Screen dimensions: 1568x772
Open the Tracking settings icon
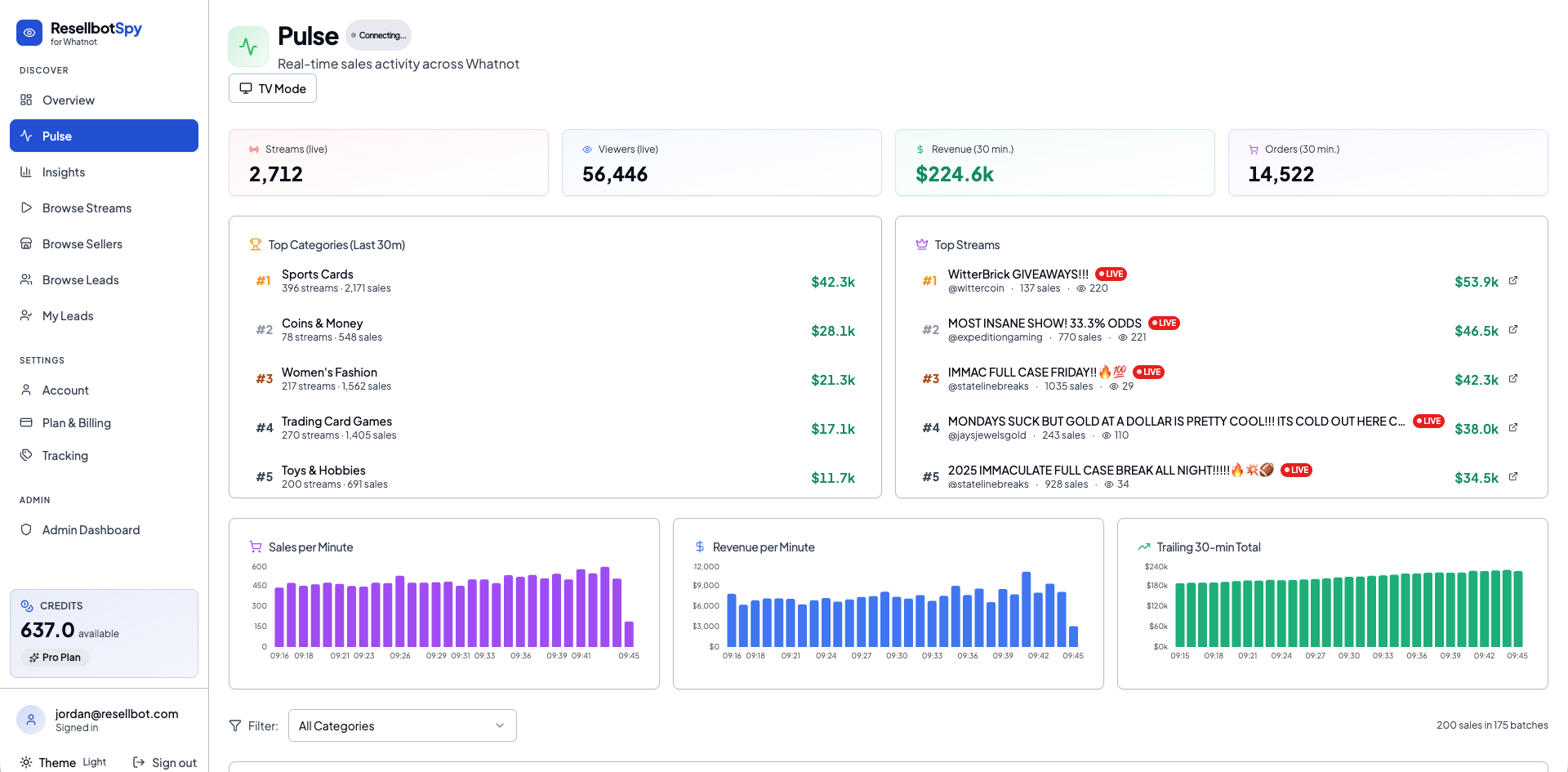(27, 455)
